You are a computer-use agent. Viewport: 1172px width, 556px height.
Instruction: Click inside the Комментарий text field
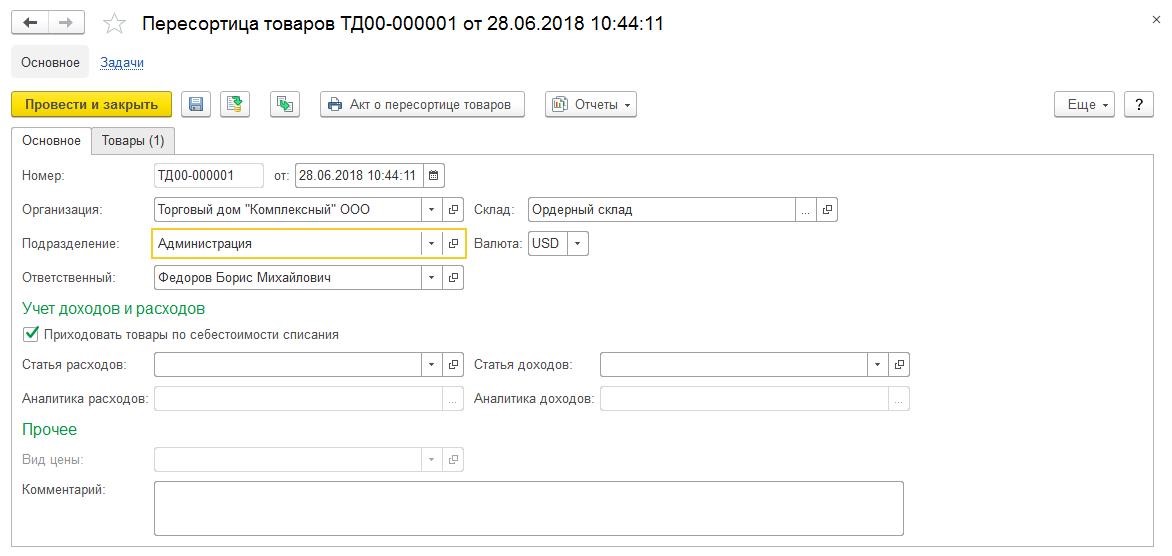[528, 508]
